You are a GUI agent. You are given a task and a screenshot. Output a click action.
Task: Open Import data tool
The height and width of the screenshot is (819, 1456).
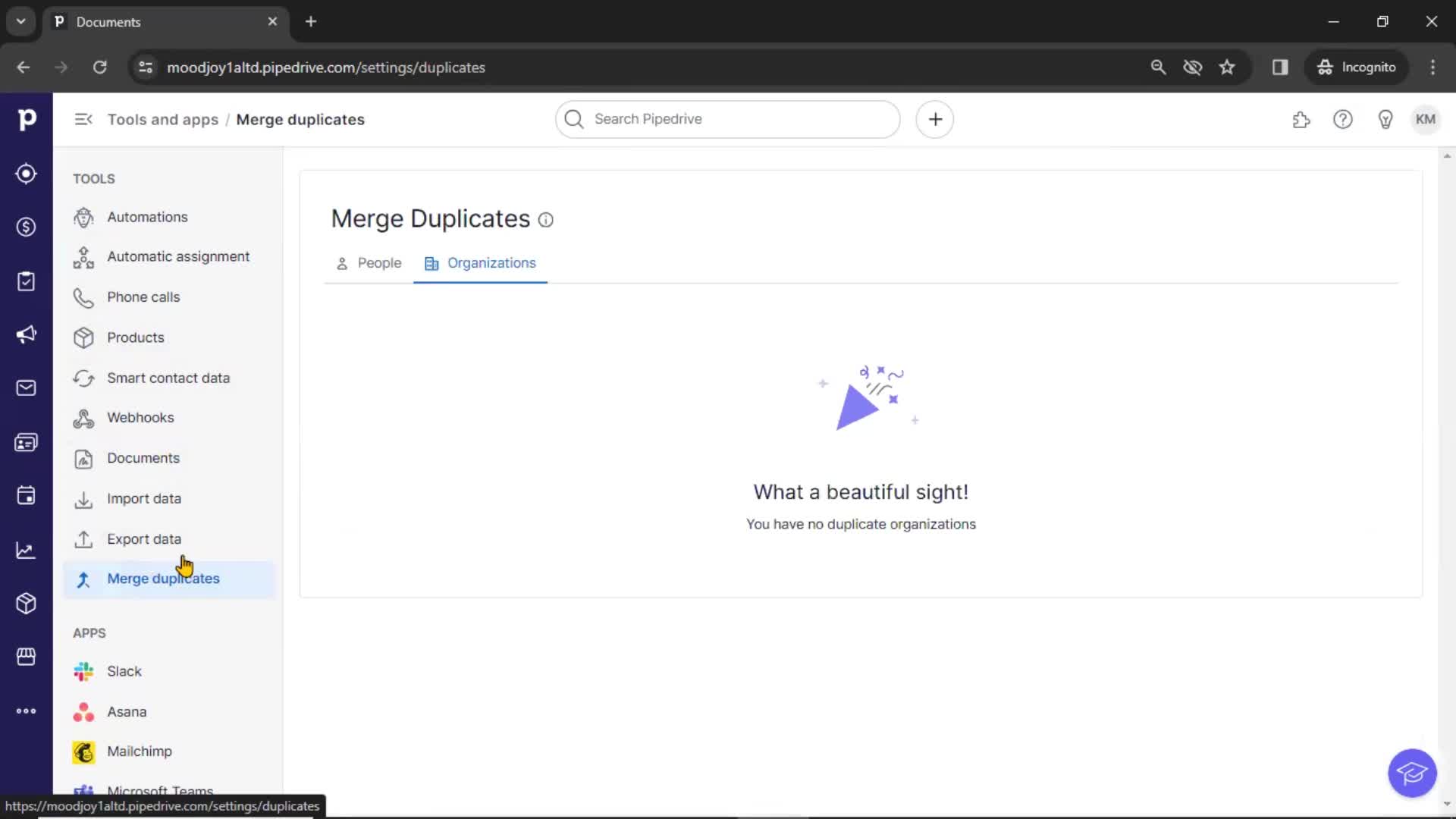click(143, 498)
